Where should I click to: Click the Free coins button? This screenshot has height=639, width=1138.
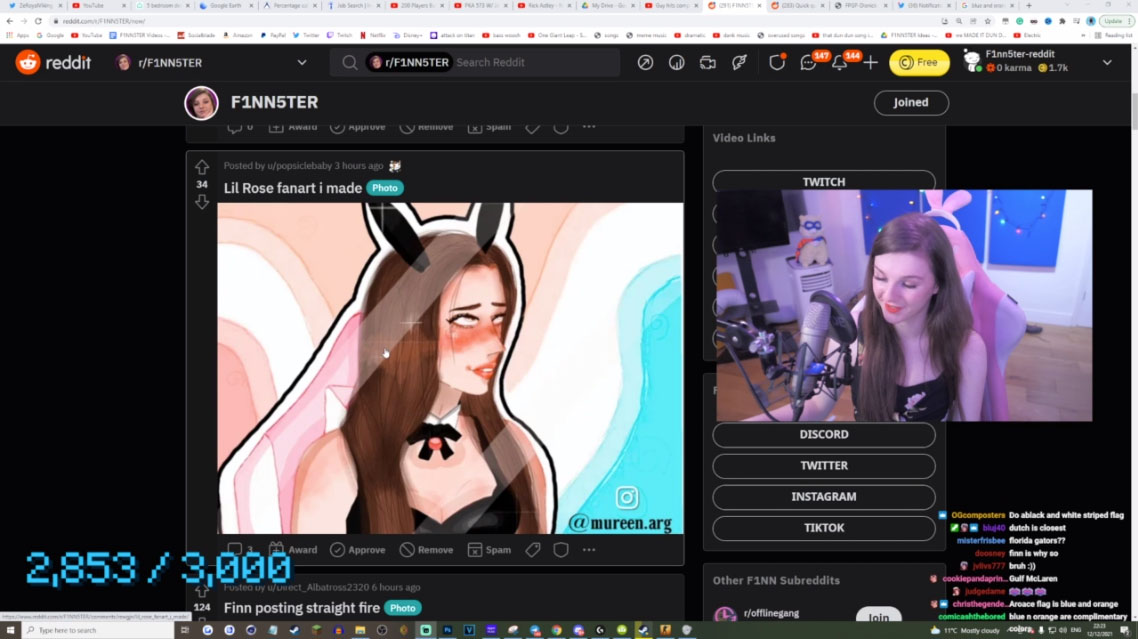(919, 62)
